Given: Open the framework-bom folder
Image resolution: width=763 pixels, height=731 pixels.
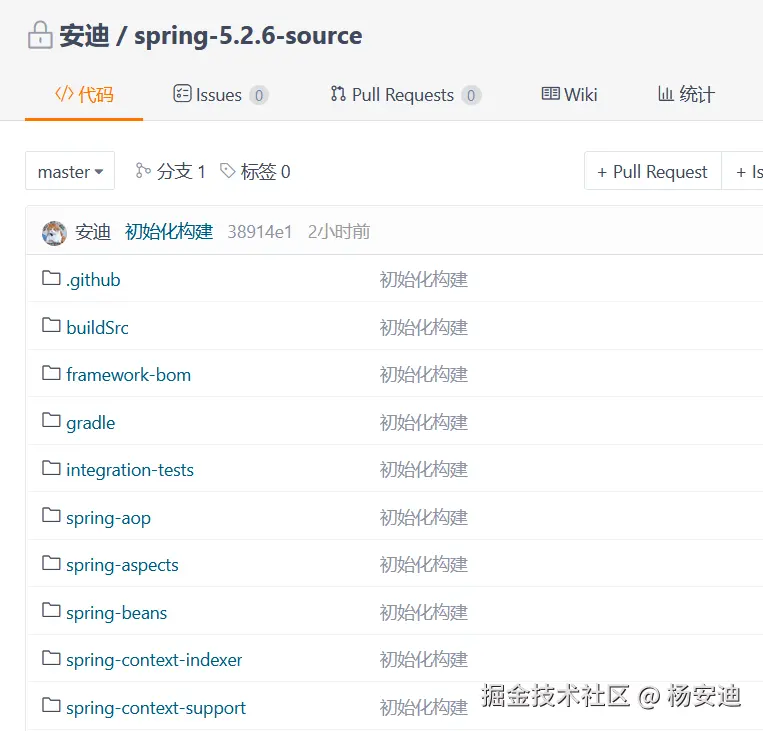Looking at the screenshot, I should (128, 375).
